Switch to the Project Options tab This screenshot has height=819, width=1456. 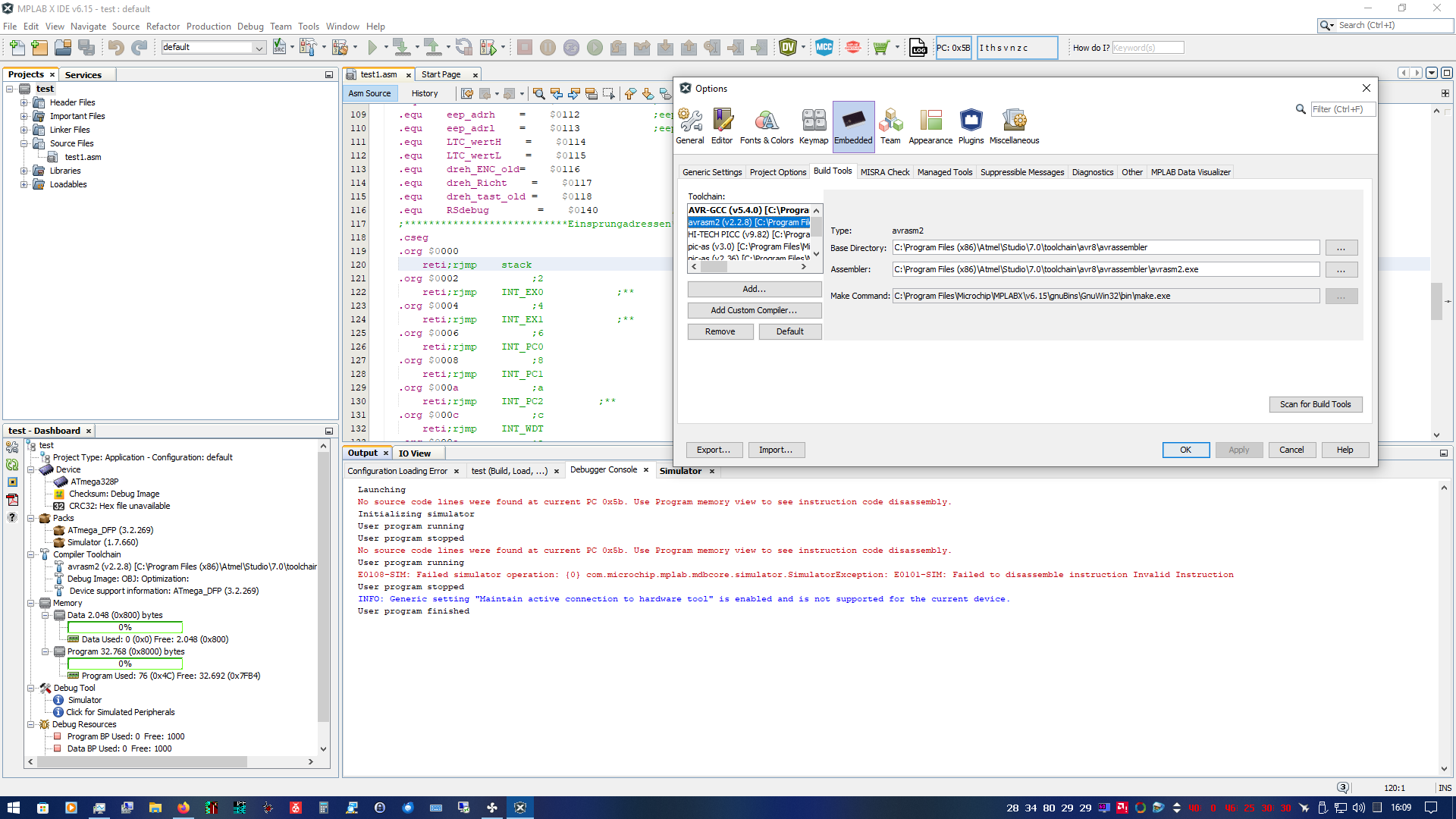tap(778, 172)
